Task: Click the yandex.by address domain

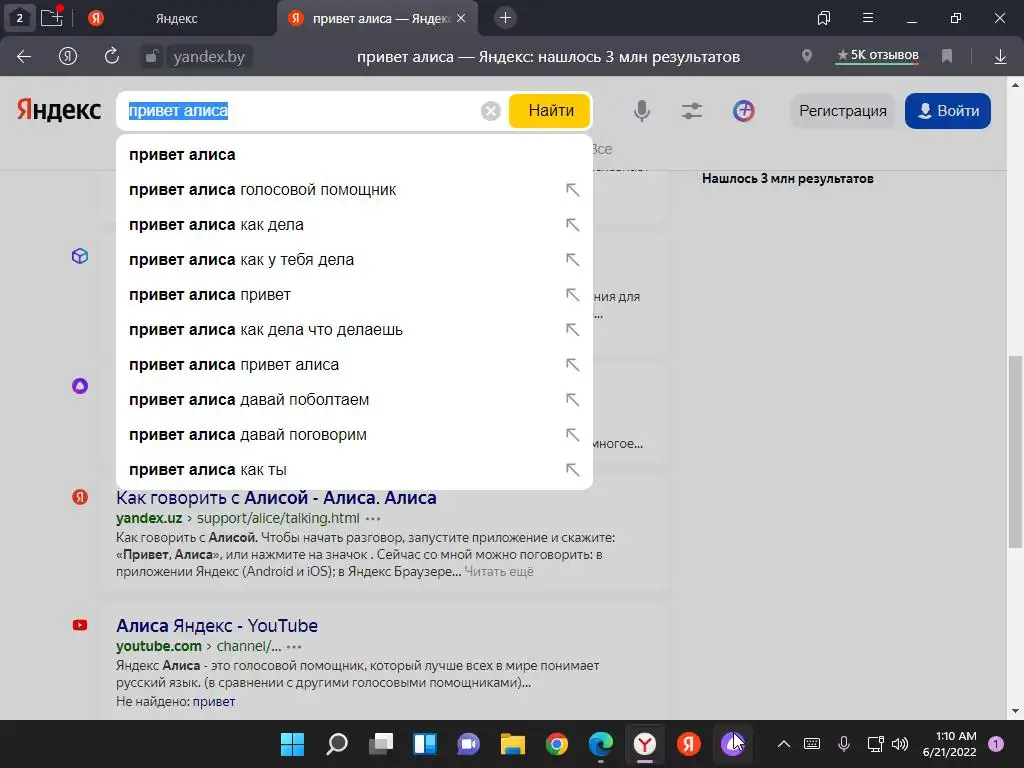Action: click(209, 57)
